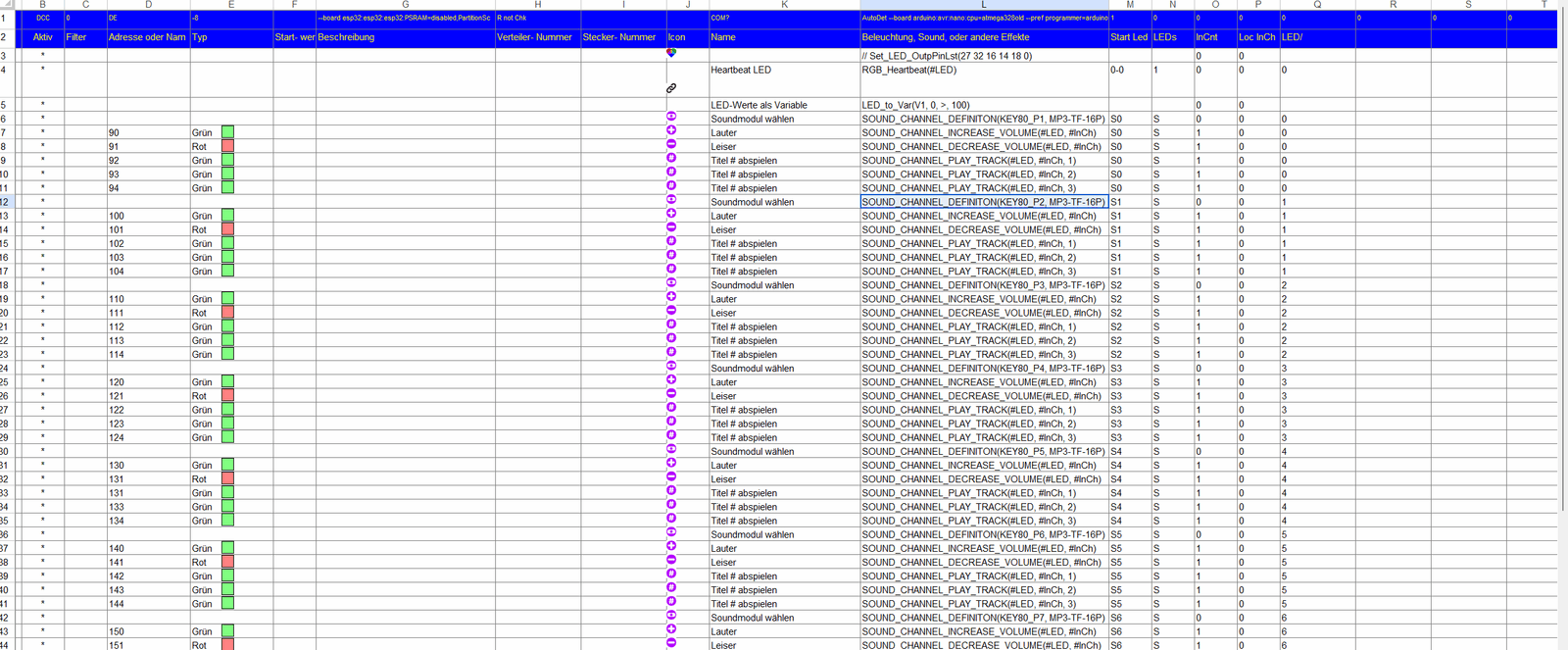Select cell containing SOUND_CHANNEL_DEFINITON(KEY80_P3, MP3-TF-16P)
Viewport: 1568px width, 650px height.
(x=984, y=285)
